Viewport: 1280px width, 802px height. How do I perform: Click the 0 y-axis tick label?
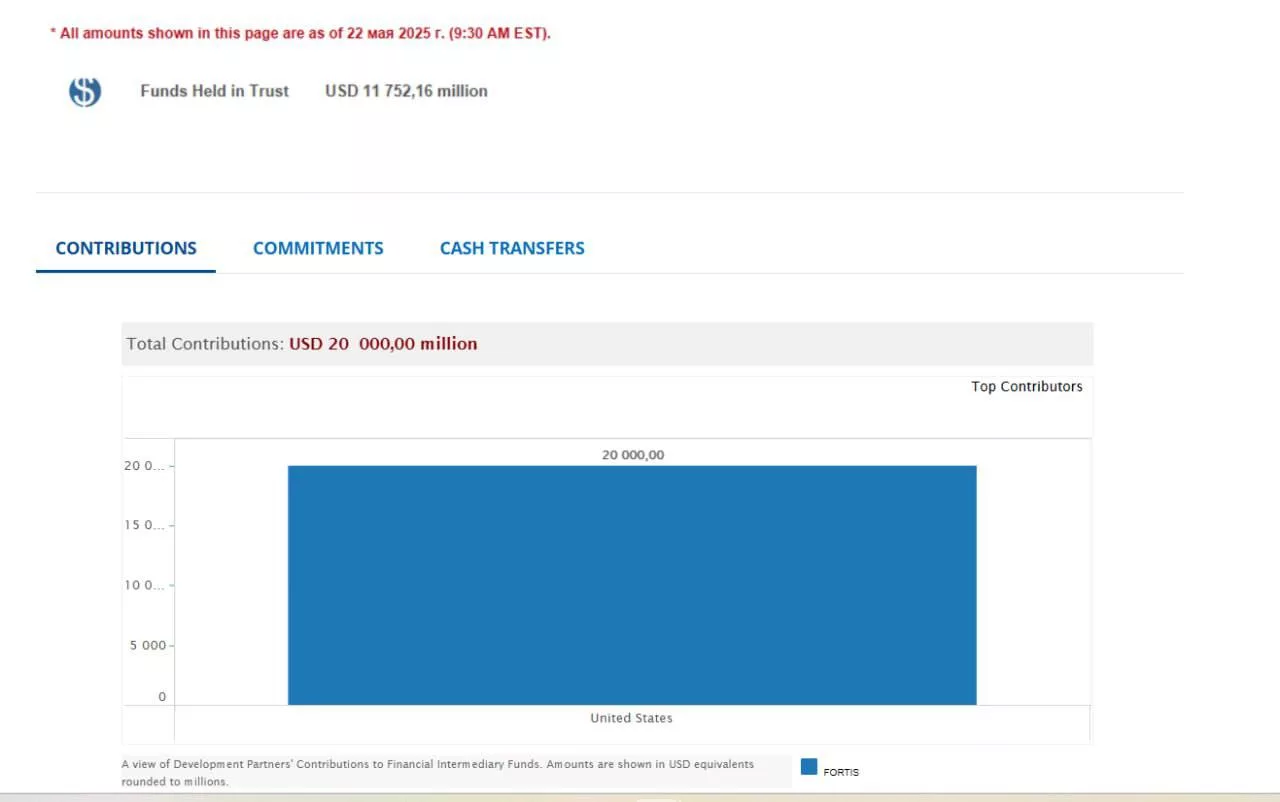pos(162,697)
